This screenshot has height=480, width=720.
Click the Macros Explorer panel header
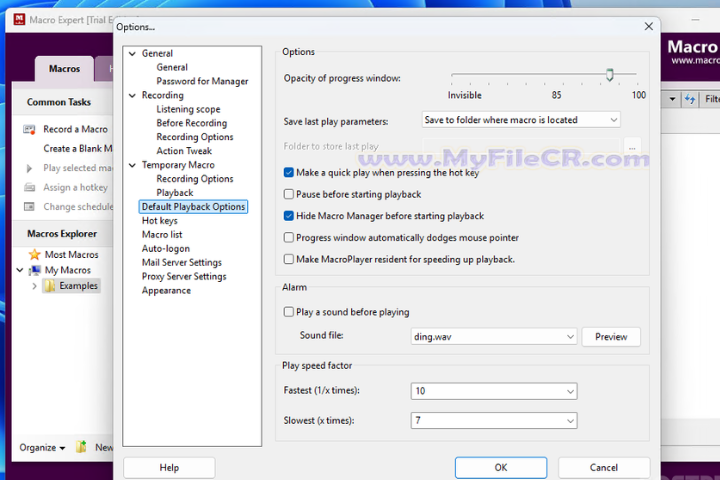62,234
